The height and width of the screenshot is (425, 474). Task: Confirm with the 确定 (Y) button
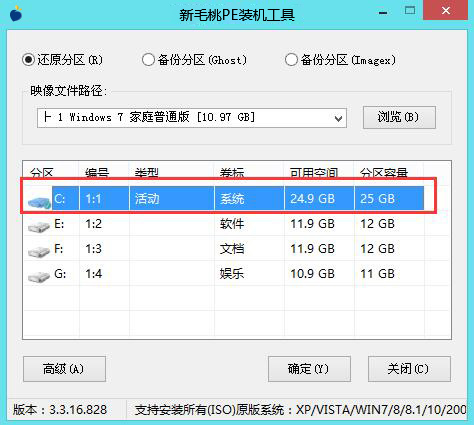point(309,369)
